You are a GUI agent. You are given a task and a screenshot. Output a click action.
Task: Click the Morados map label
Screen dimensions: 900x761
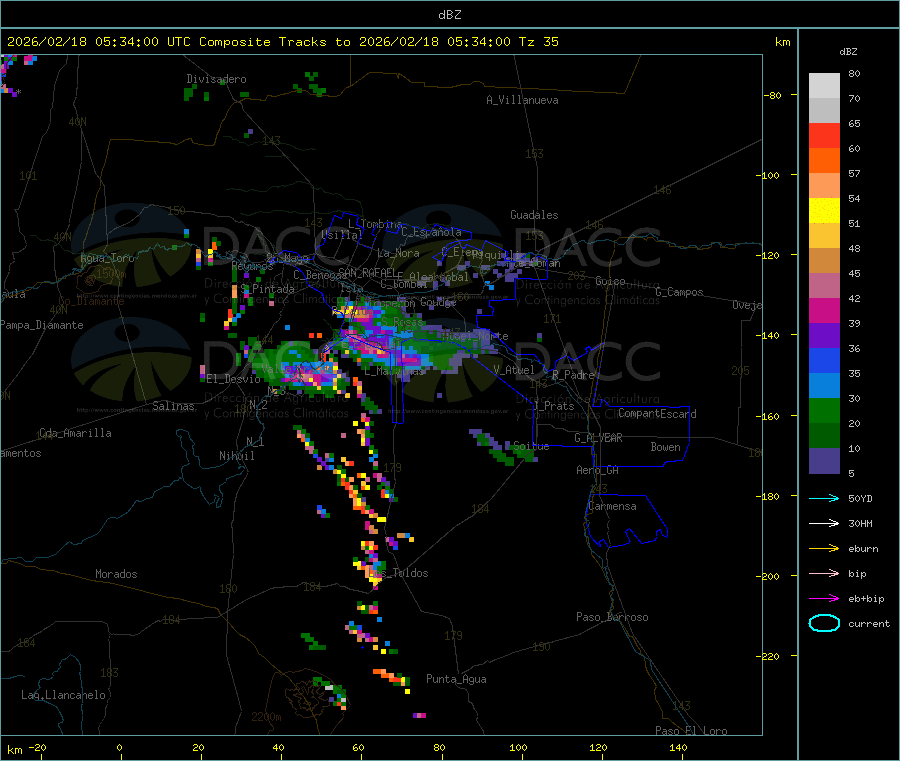116,574
